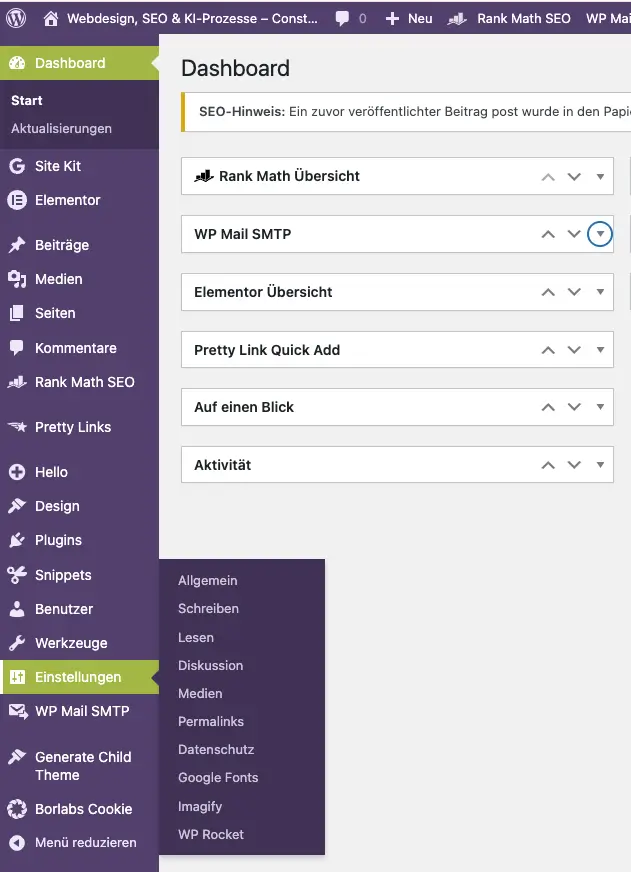Viewport: 631px width, 872px height.
Task: Toggle the WP Mail SMTP panel open
Action: (600, 234)
